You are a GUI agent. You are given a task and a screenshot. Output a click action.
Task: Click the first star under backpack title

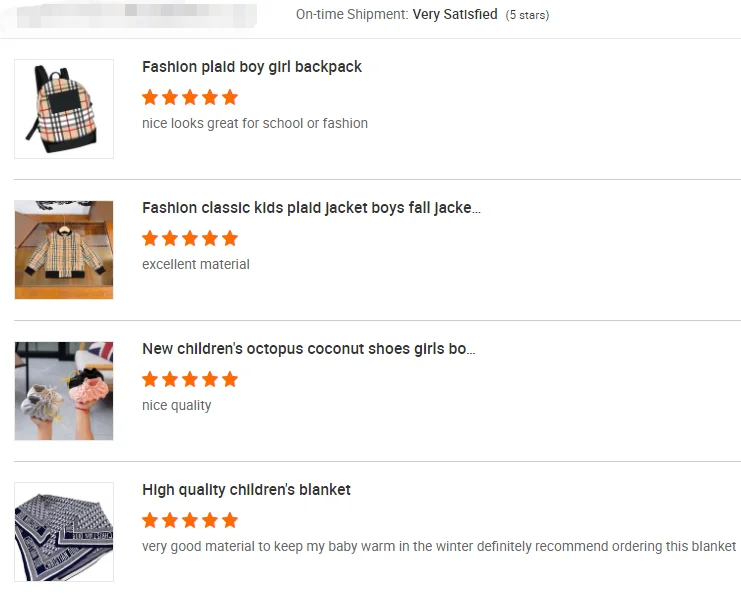[150, 97]
